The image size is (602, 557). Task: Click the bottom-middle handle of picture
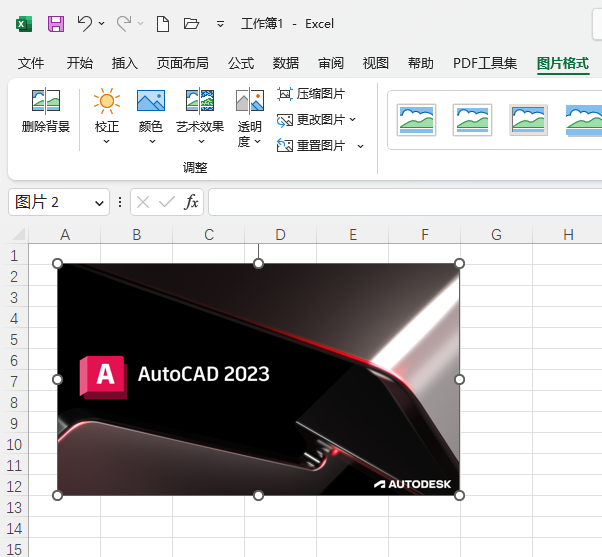tap(258, 496)
